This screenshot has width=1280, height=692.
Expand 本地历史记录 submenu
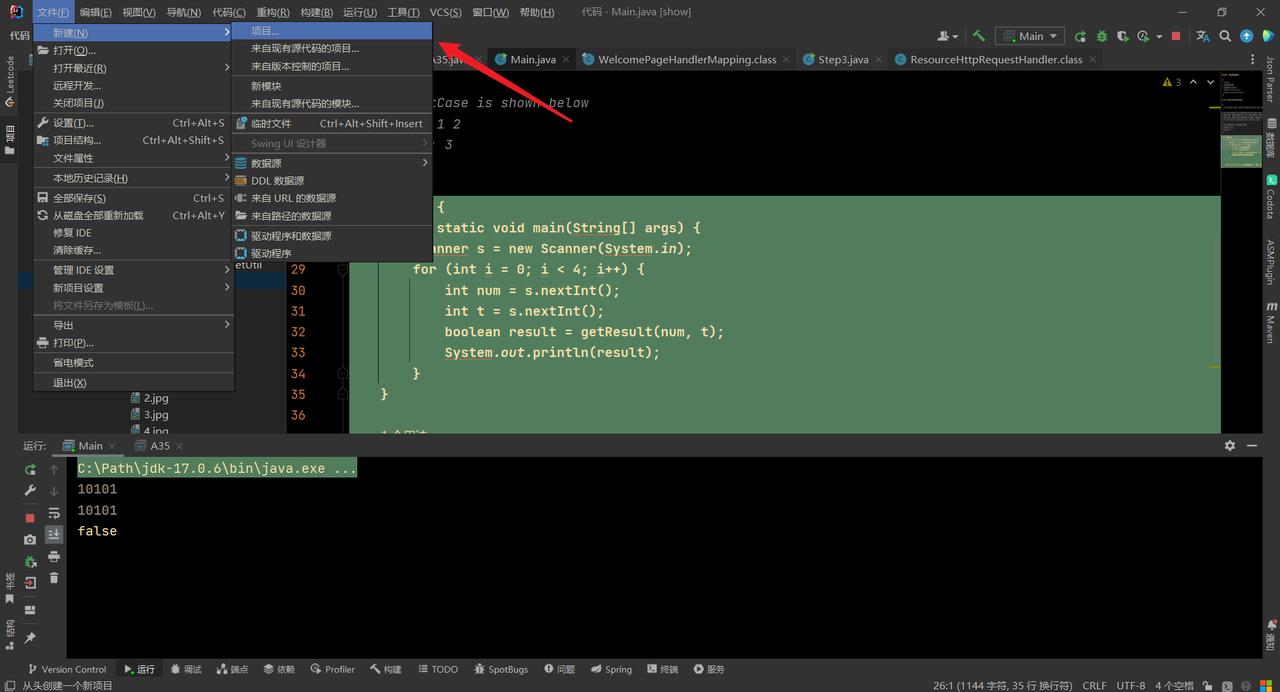click(x=134, y=178)
